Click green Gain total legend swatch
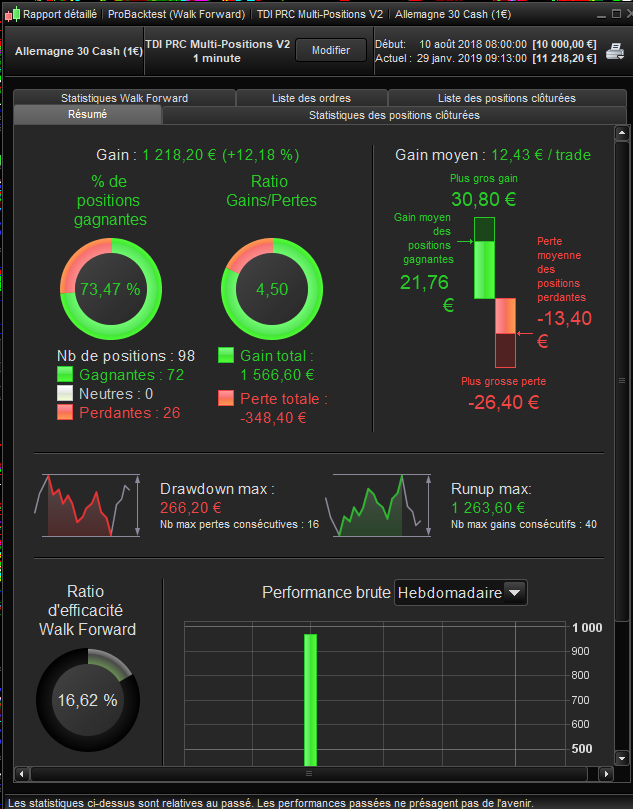633x809 pixels. [x=226, y=355]
